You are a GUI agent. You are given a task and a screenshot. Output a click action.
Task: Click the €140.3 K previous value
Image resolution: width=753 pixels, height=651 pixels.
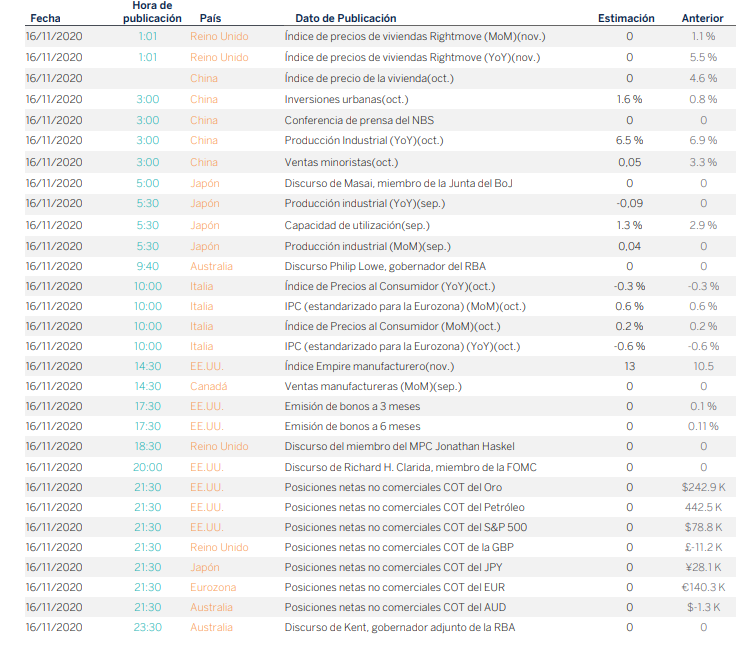pos(703,587)
